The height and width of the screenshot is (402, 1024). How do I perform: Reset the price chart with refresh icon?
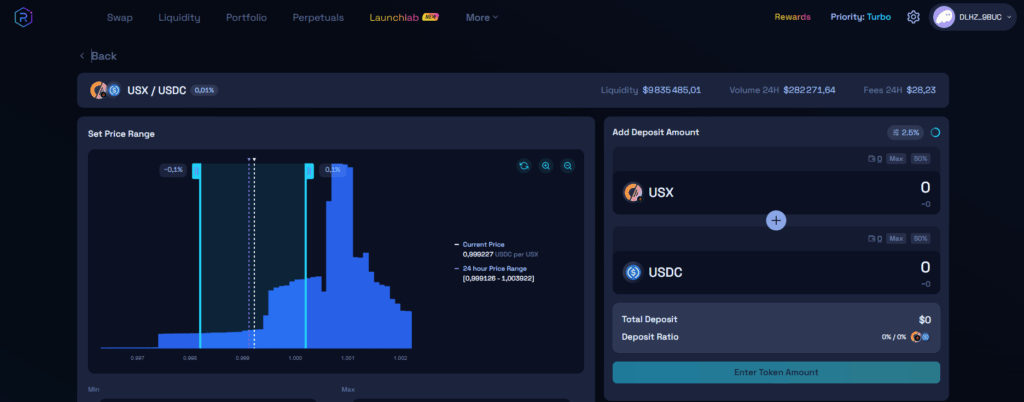[x=523, y=166]
